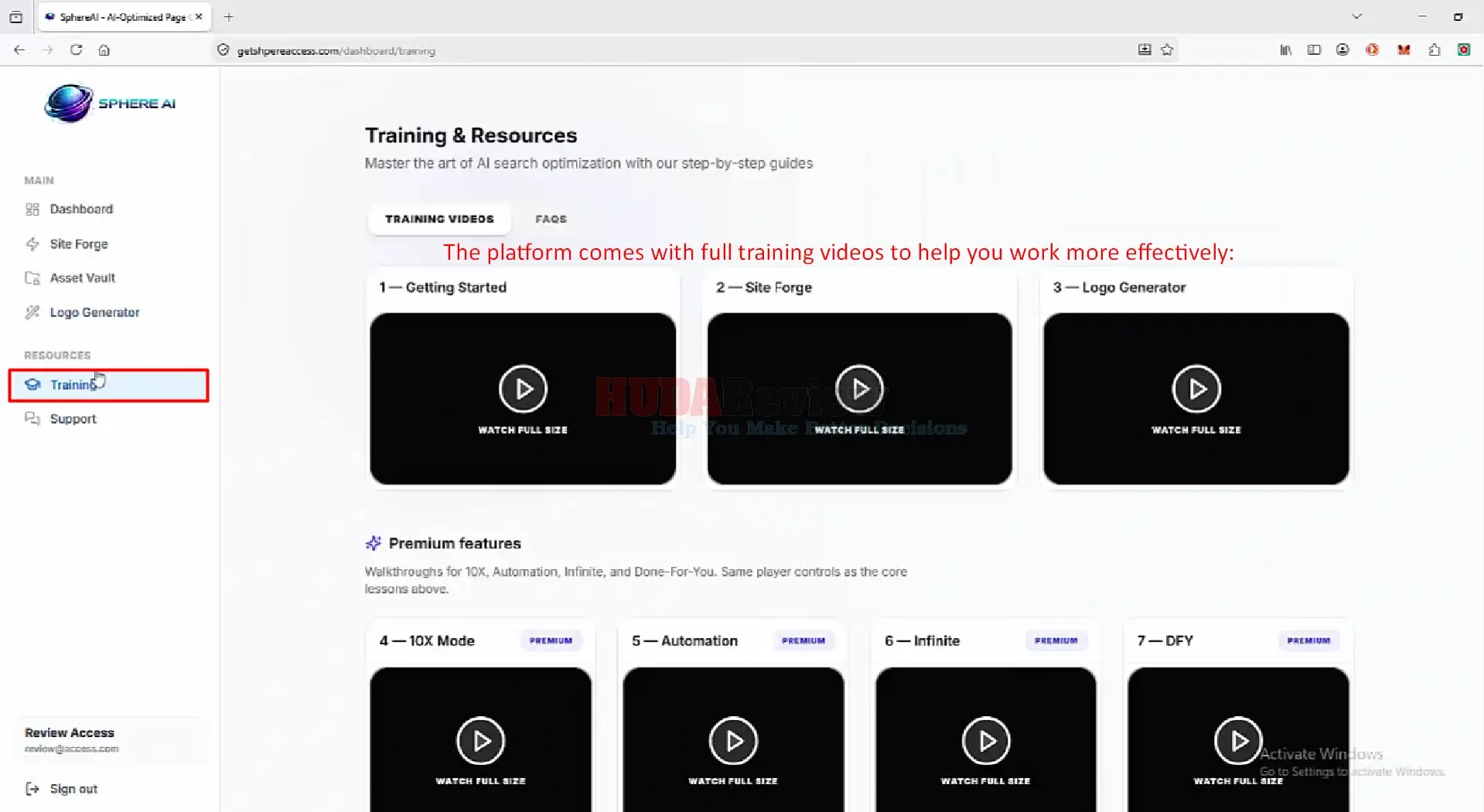
Task: Click the Premium badge on DFY
Action: click(x=1308, y=640)
